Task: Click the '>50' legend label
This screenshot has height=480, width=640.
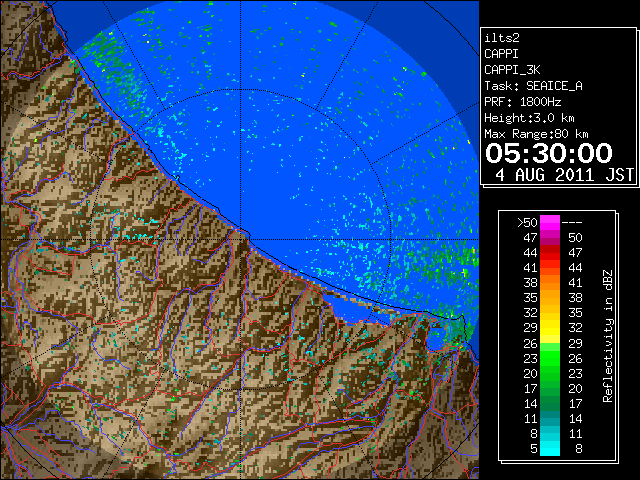Action: [527, 223]
